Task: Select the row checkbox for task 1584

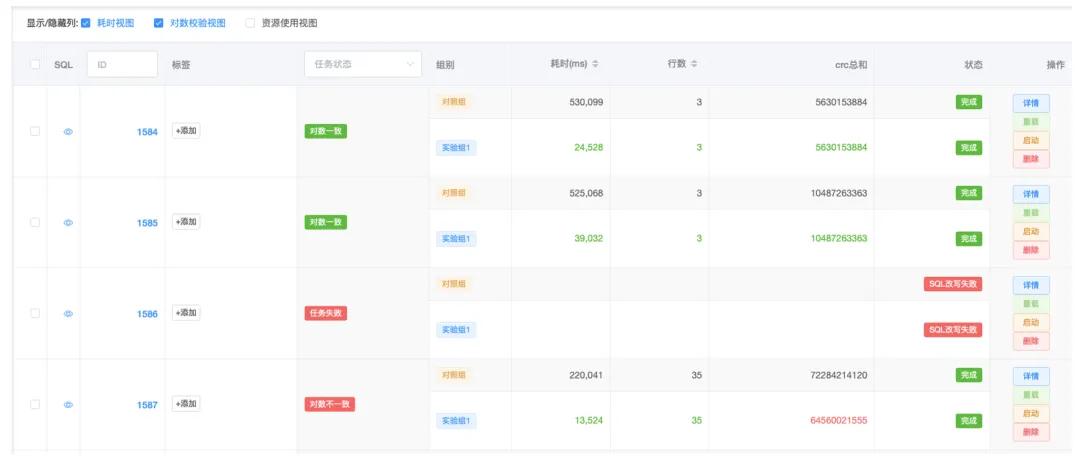Action: [x=35, y=131]
